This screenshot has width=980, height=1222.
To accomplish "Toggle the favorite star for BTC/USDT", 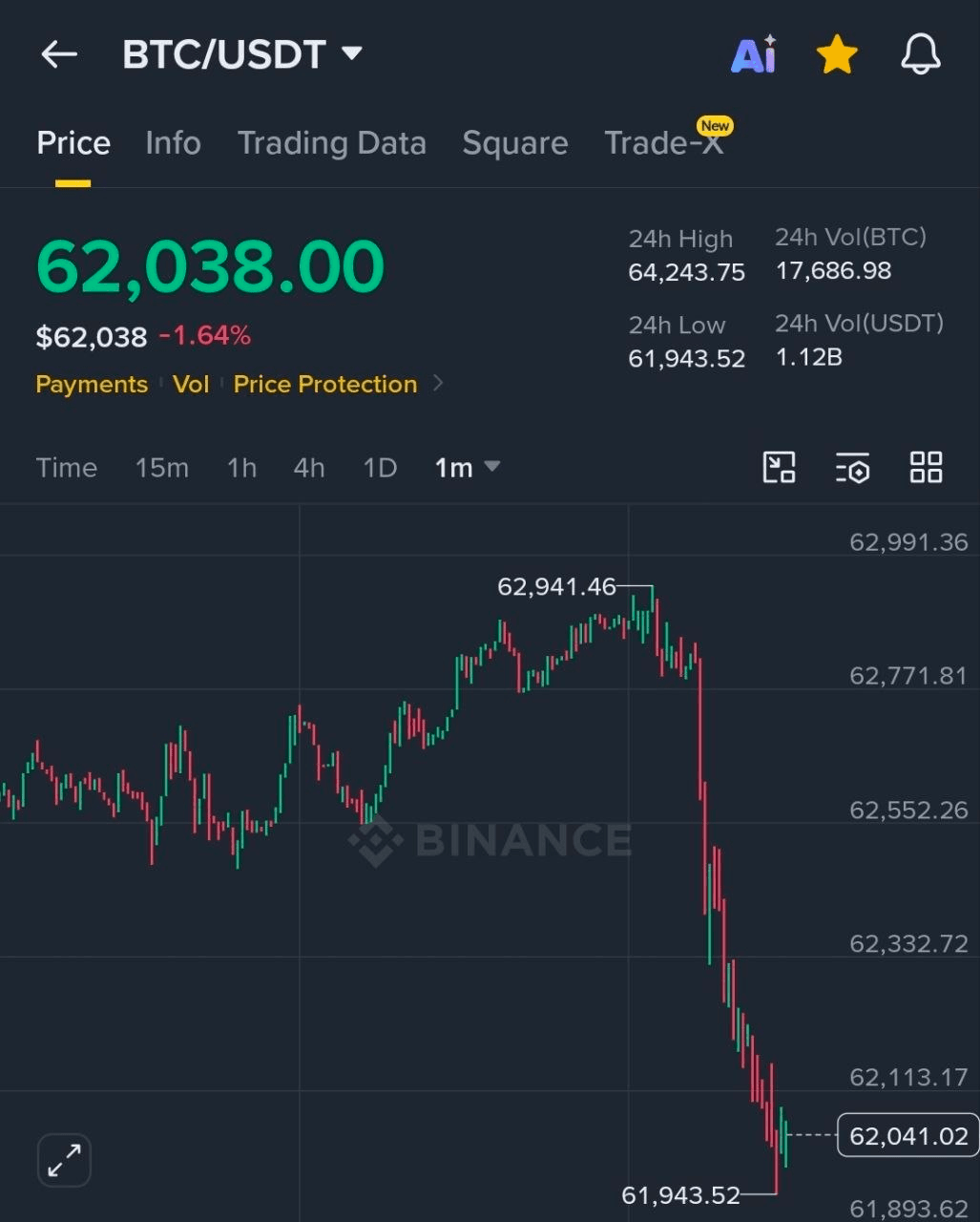I will 837,54.
